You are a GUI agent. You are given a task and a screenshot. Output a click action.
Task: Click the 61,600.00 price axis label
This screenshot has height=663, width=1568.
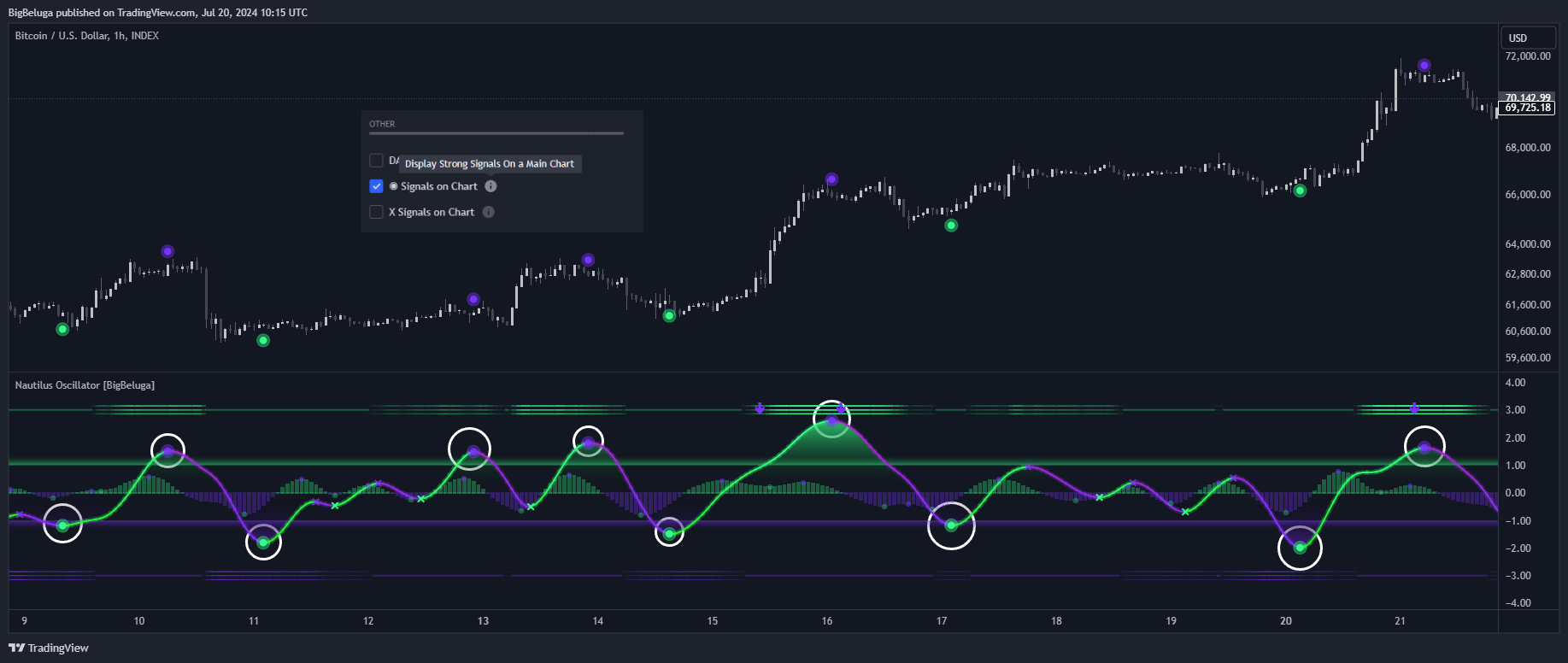tap(1528, 305)
